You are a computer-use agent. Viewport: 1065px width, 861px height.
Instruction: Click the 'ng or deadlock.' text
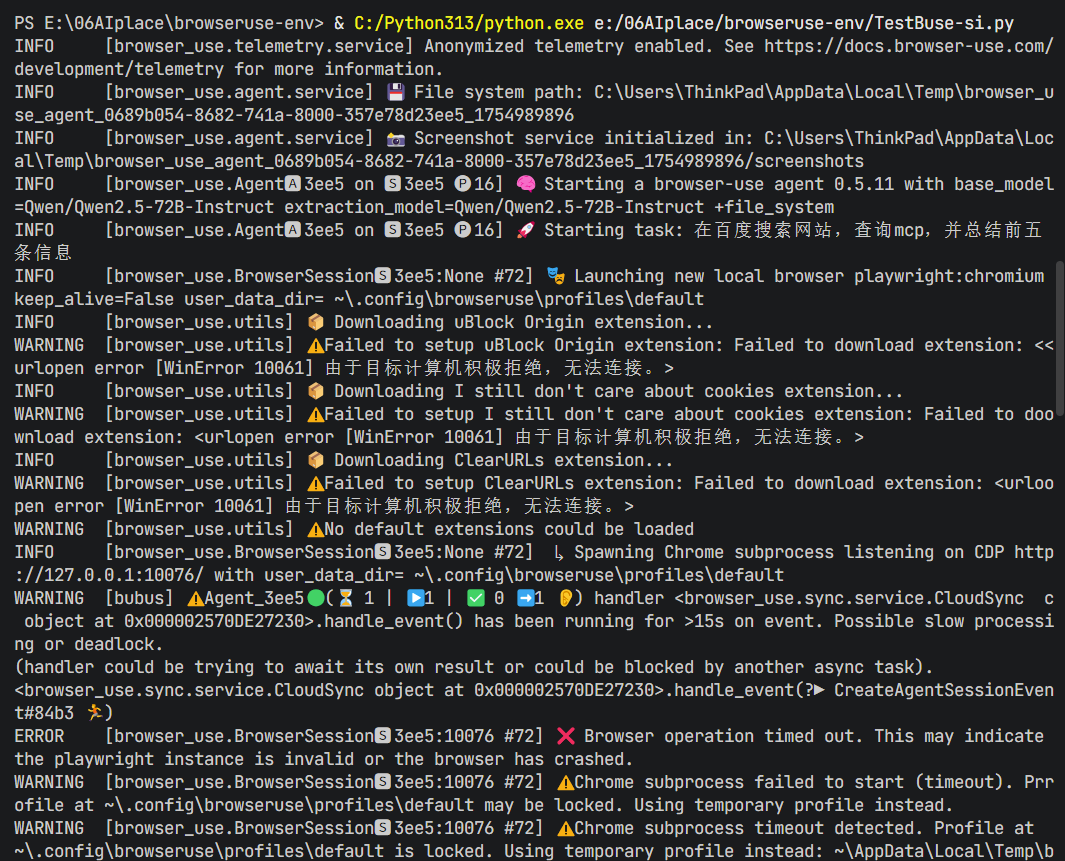[89, 645]
